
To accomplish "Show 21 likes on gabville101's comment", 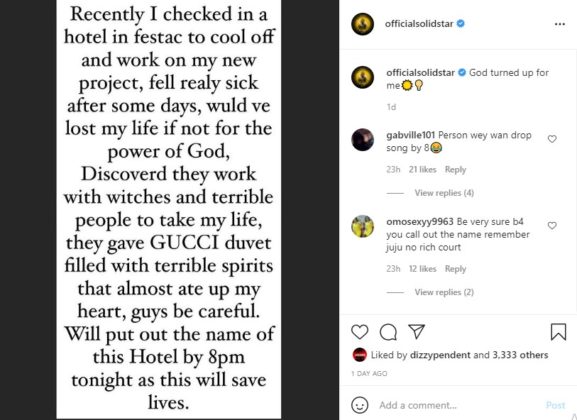I will 422,170.
